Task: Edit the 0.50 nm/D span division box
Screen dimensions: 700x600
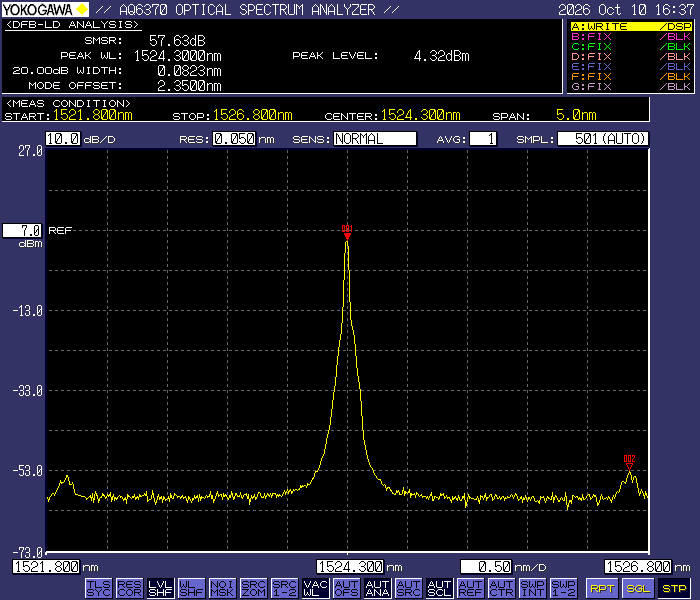Action: click(x=486, y=567)
